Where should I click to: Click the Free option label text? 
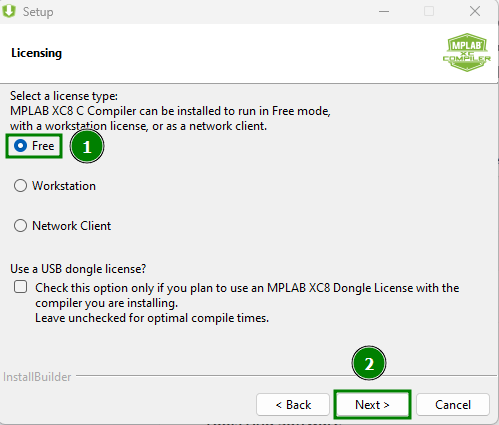pyautogui.click(x=43, y=146)
